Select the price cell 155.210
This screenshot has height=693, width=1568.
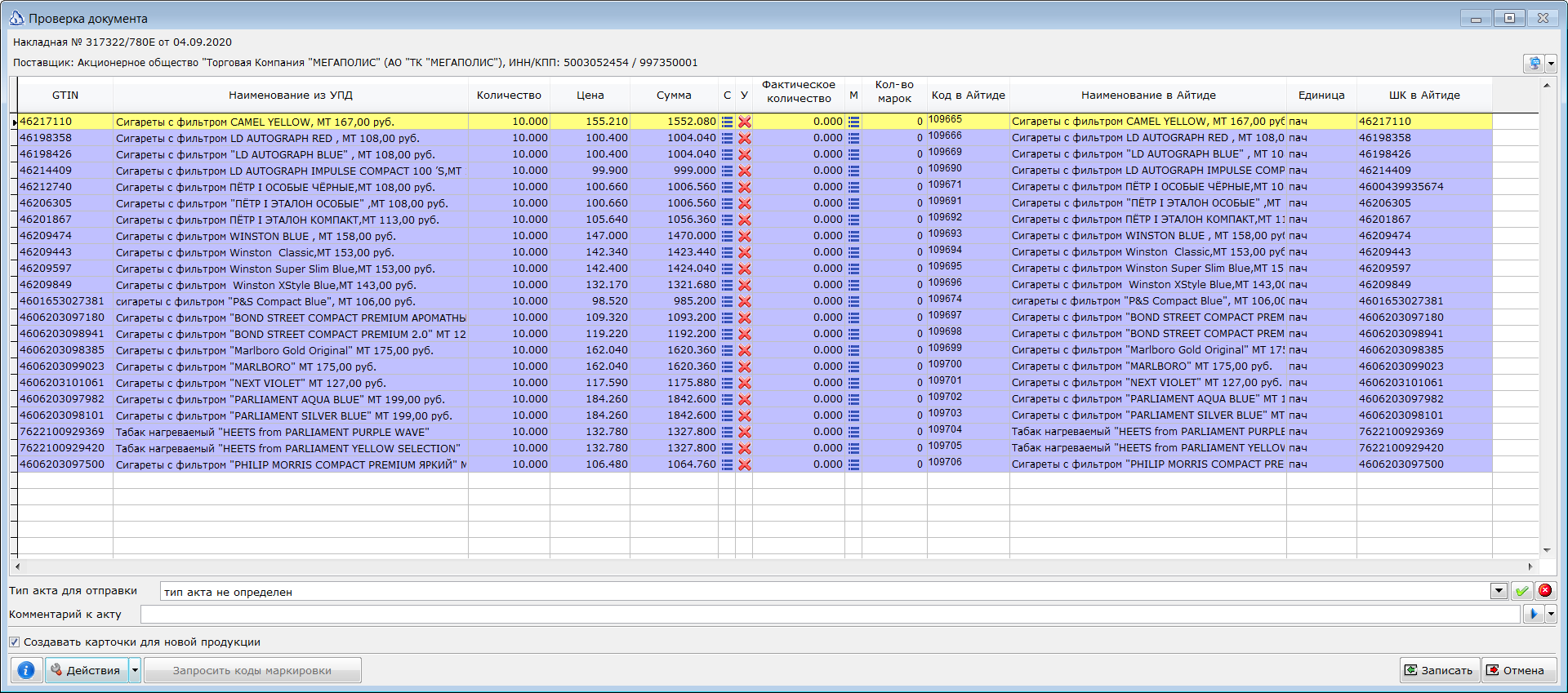(x=590, y=122)
